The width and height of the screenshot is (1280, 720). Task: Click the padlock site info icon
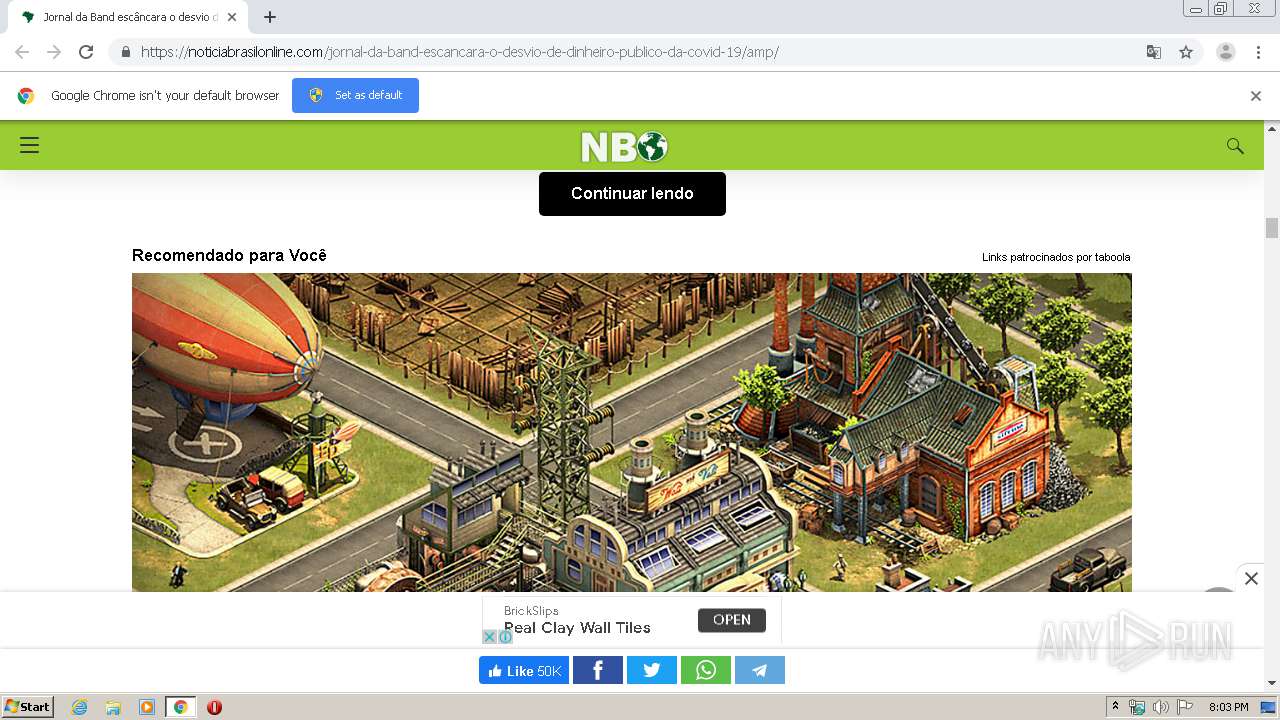click(x=125, y=52)
